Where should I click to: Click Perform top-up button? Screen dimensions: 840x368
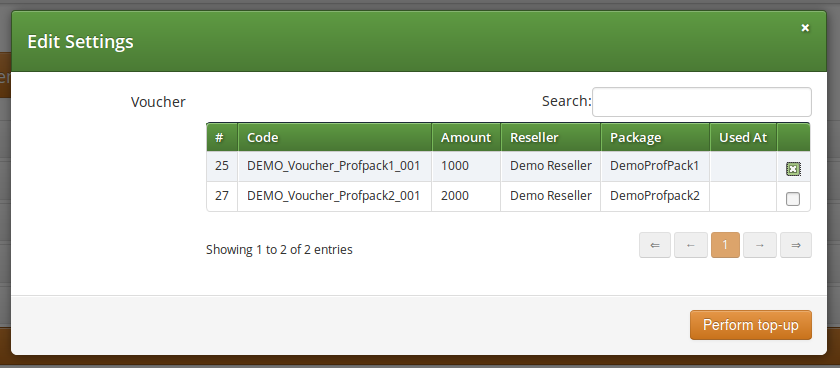(751, 325)
